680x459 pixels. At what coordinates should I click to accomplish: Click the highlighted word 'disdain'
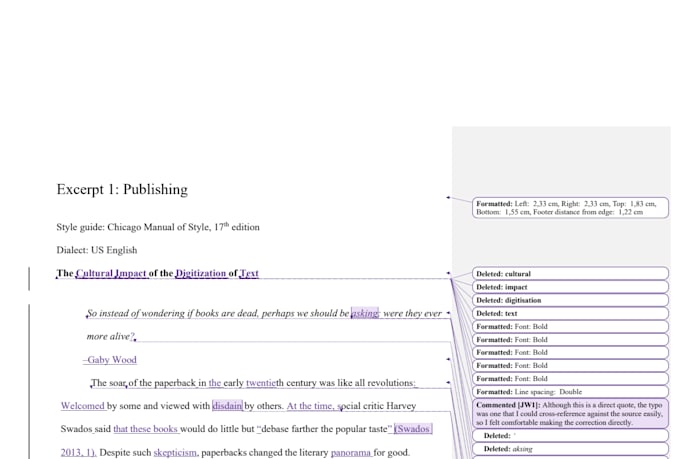[x=227, y=406]
